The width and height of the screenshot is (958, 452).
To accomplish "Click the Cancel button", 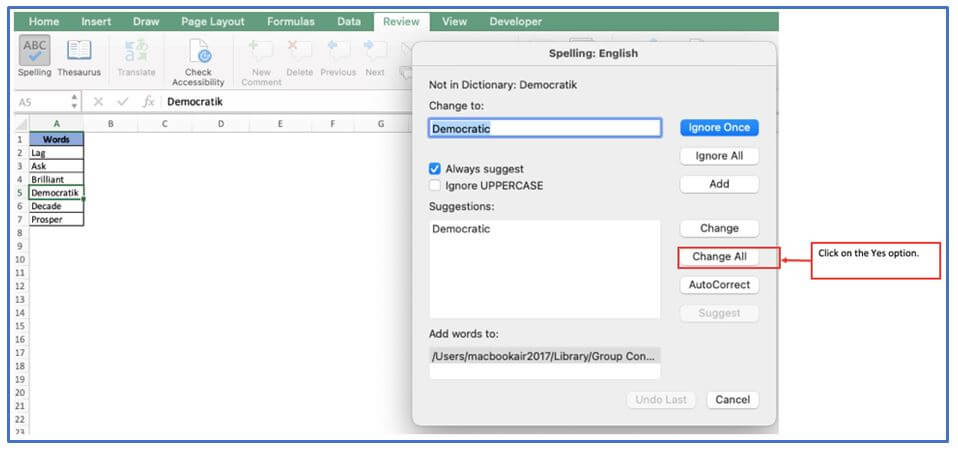I will coord(733,400).
